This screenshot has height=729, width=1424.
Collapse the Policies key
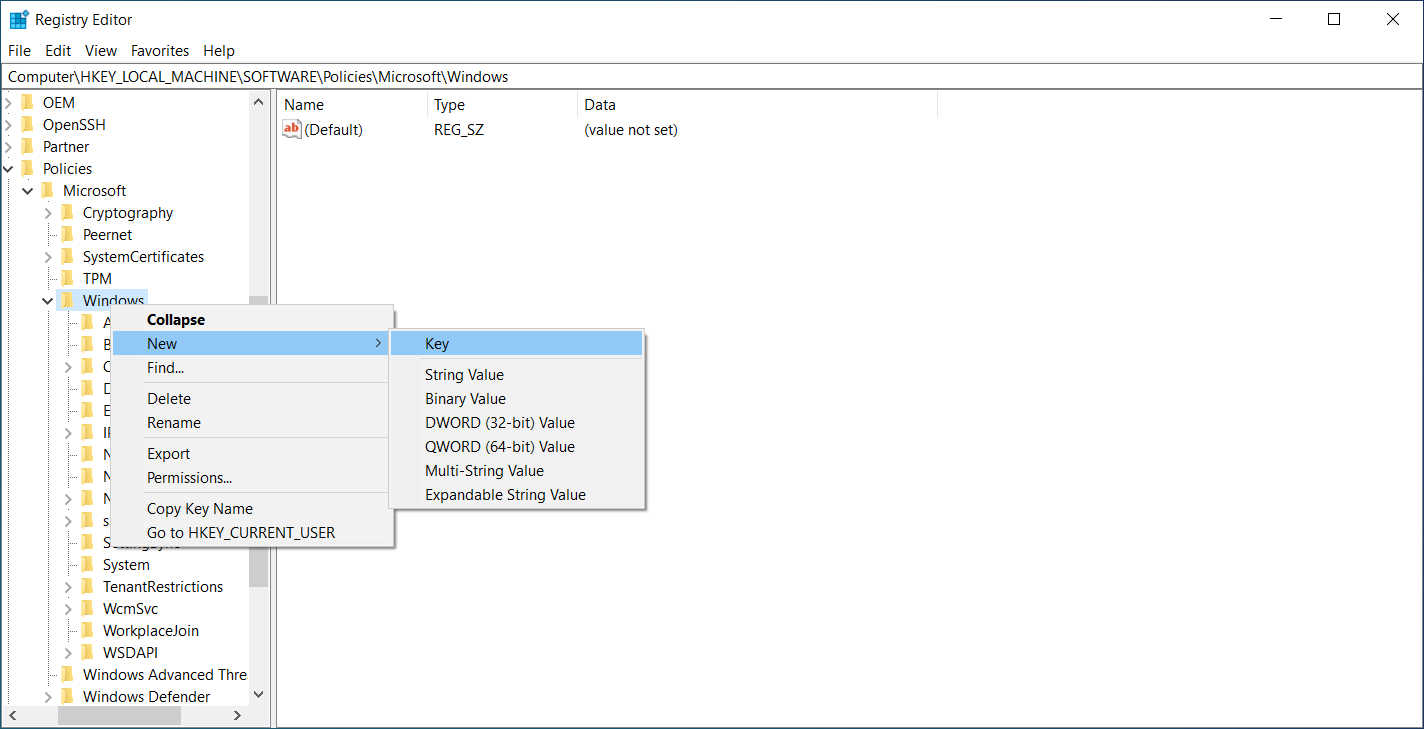[x=8, y=168]
